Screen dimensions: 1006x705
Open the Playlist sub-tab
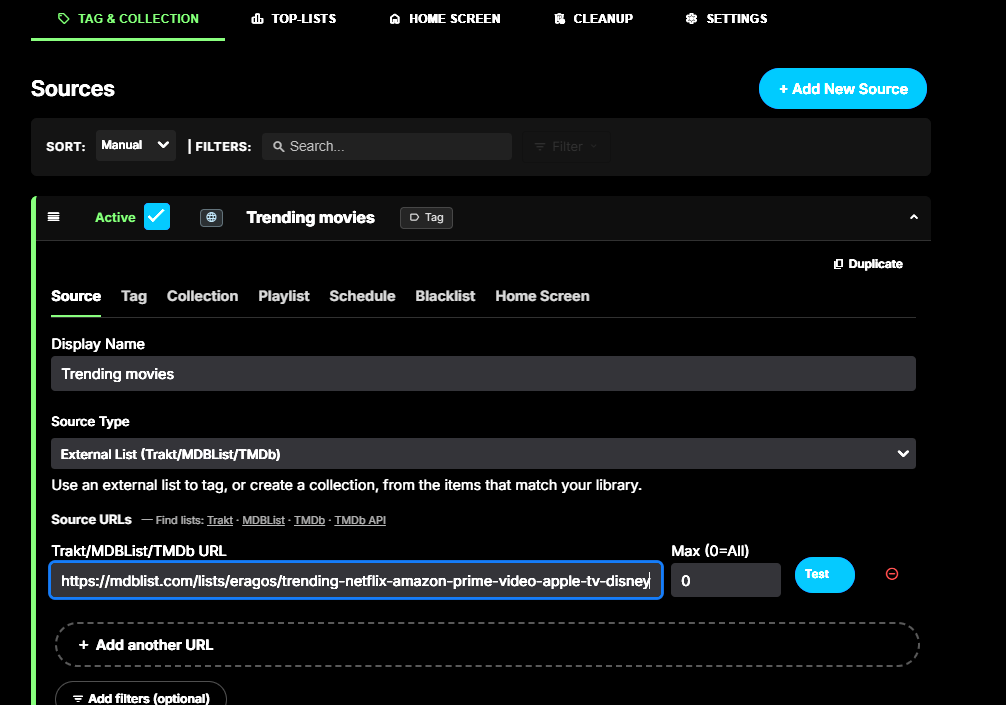[284, 296]
